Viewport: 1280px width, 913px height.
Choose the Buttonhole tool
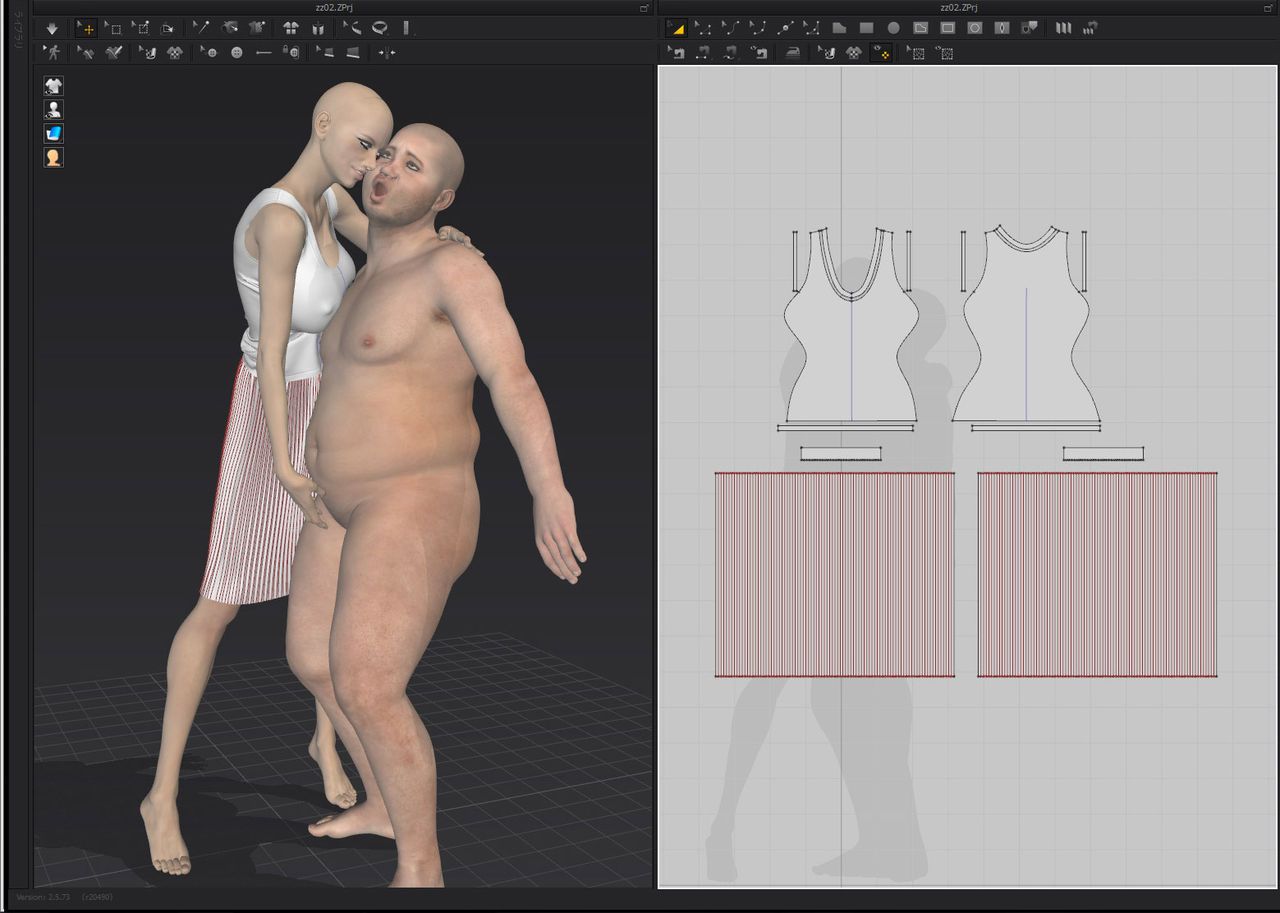click(x=264, y=52)
